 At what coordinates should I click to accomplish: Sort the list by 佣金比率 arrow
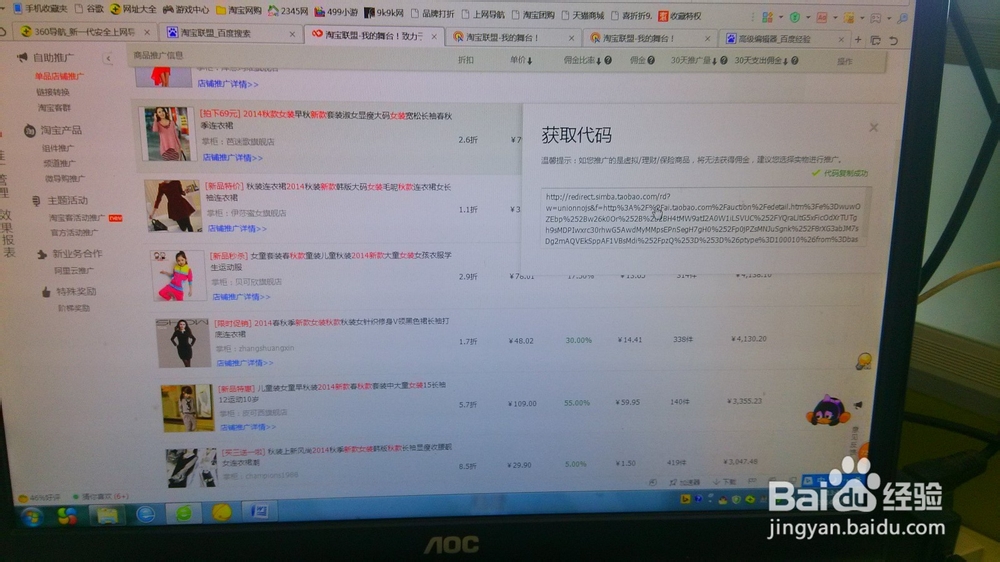point(599,61)
